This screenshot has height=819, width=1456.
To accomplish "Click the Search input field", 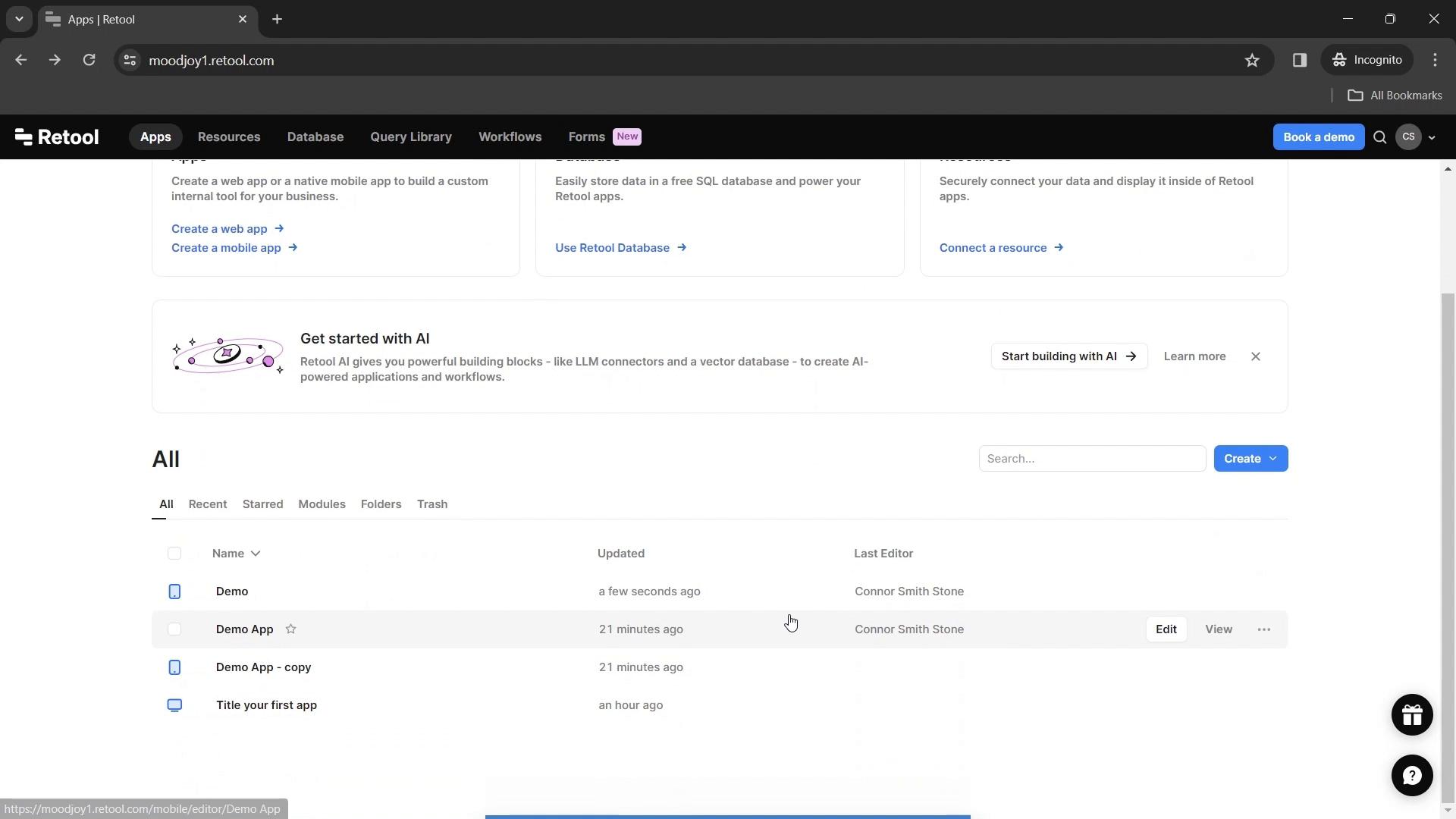I will point(1091,458).
